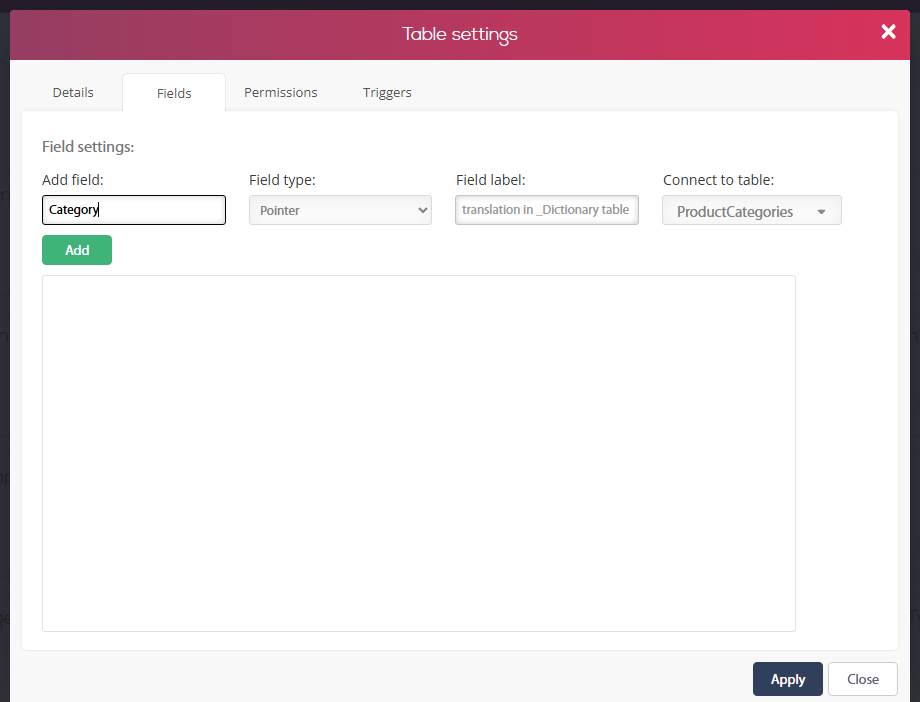Click the Add field label

[x=73, y=180]
